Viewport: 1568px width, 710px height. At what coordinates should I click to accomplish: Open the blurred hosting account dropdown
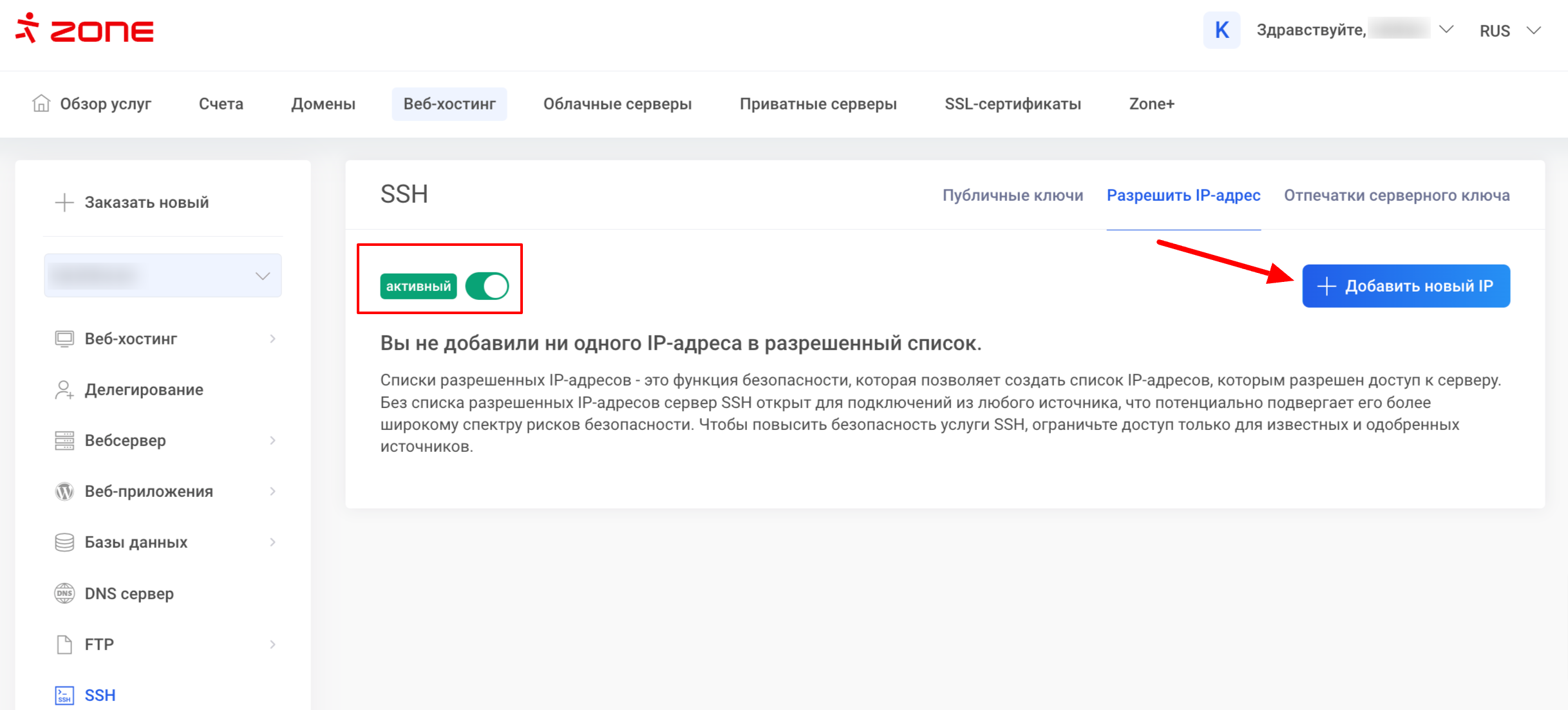pyautogui.click(x=163, y=276)
